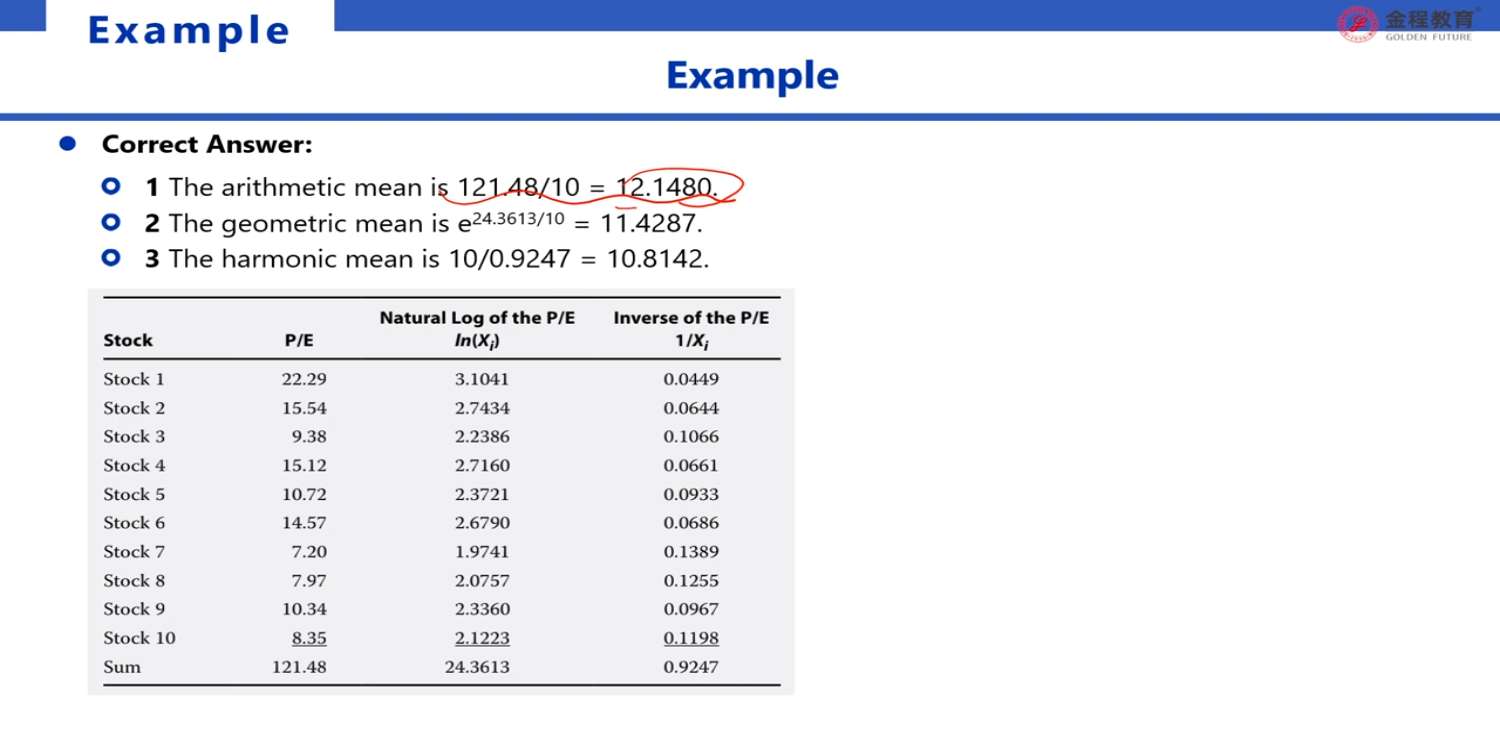1500x750 pixels.
Task: Click the P/E value 15.12
Action: tap(304, 465)
